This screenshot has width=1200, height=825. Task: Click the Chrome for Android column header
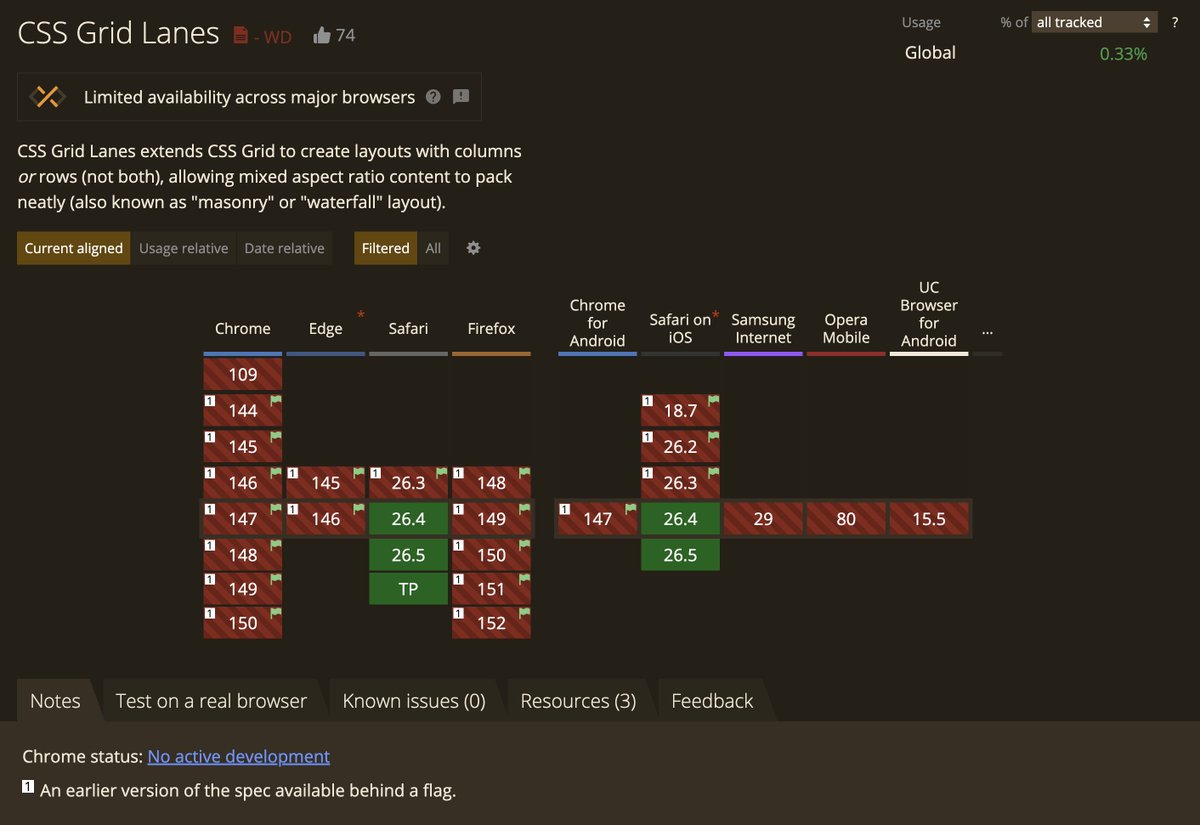[597, 323]
